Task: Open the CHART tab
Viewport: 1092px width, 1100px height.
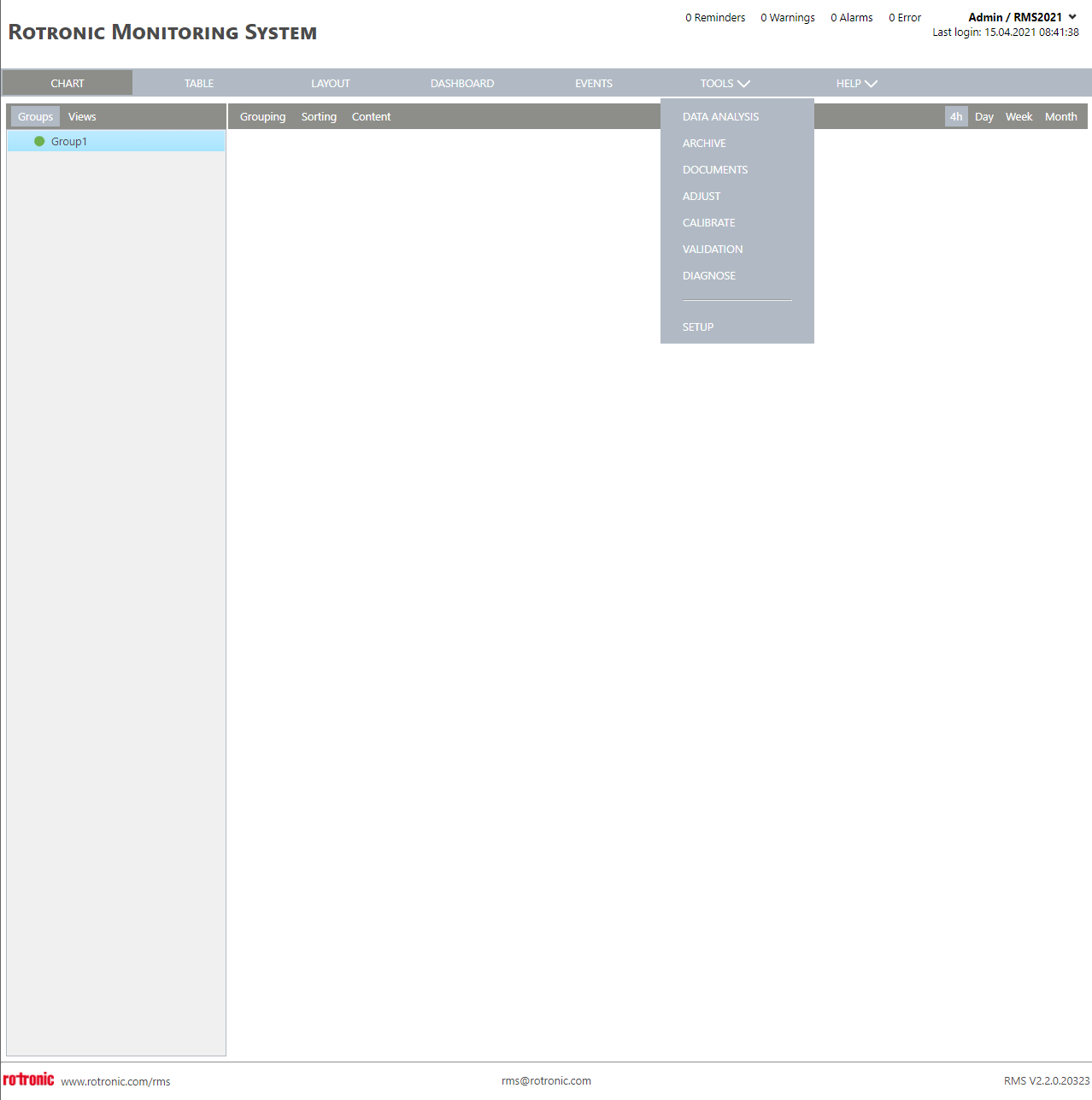Action: click(68, 83)
